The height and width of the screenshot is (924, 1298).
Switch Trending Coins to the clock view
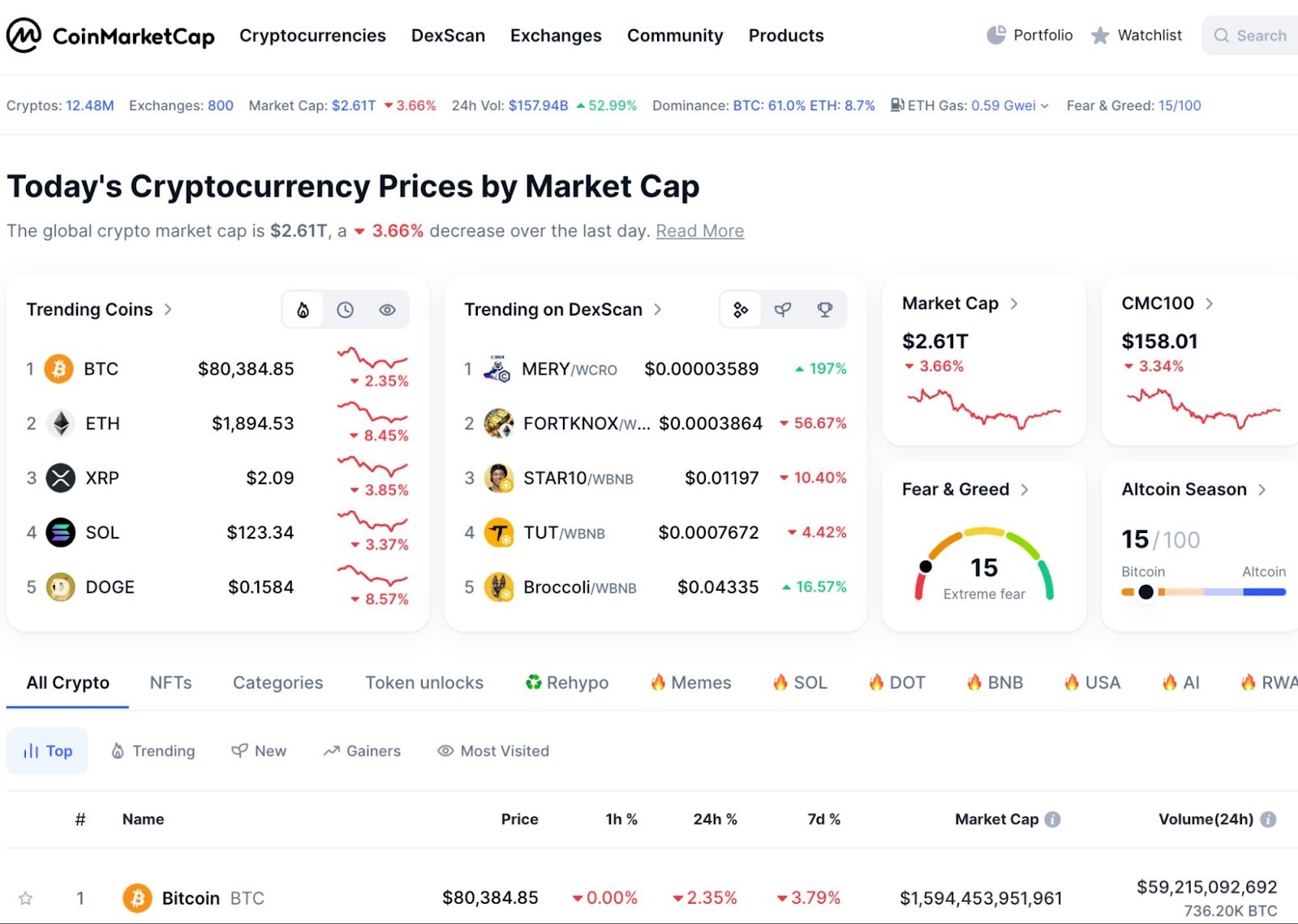(346, 309)
